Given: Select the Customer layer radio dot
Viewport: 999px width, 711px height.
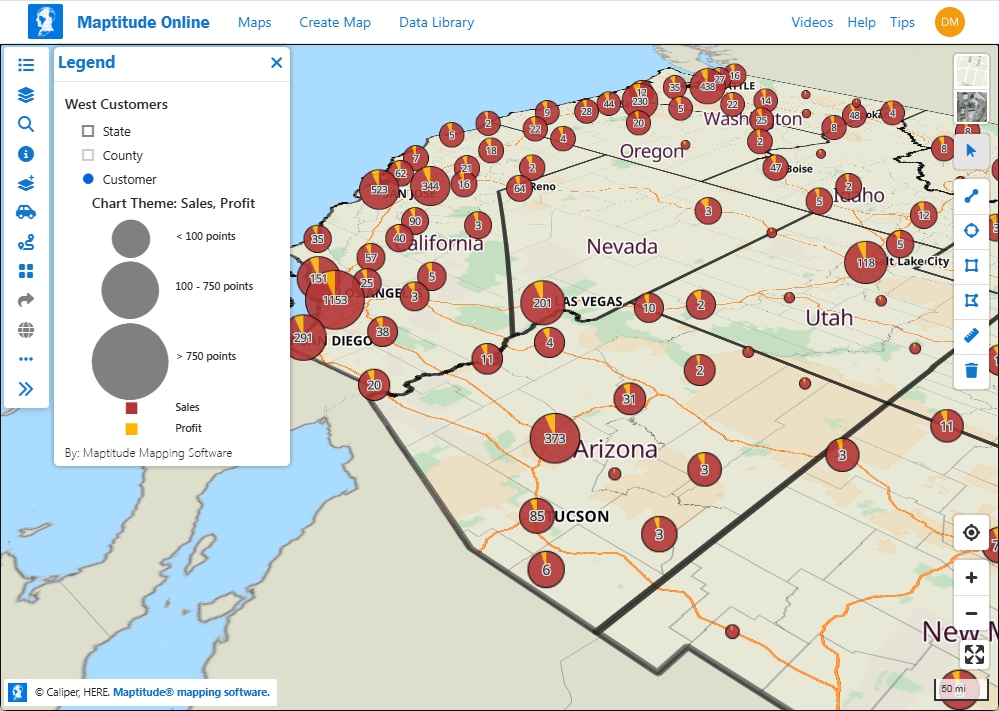Looking at the screenshot, I should click(88, 179).
